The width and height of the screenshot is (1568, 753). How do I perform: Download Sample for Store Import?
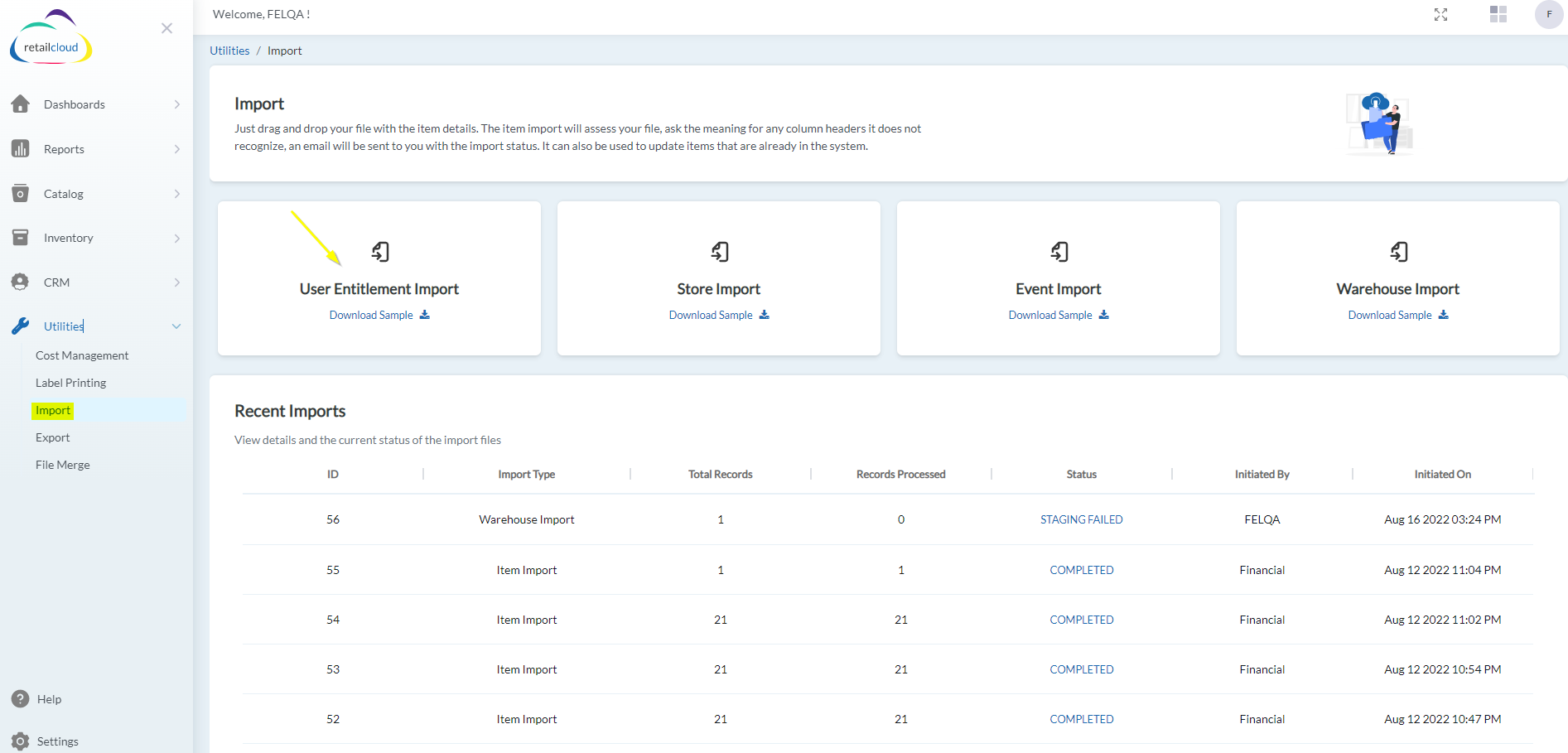711,315
